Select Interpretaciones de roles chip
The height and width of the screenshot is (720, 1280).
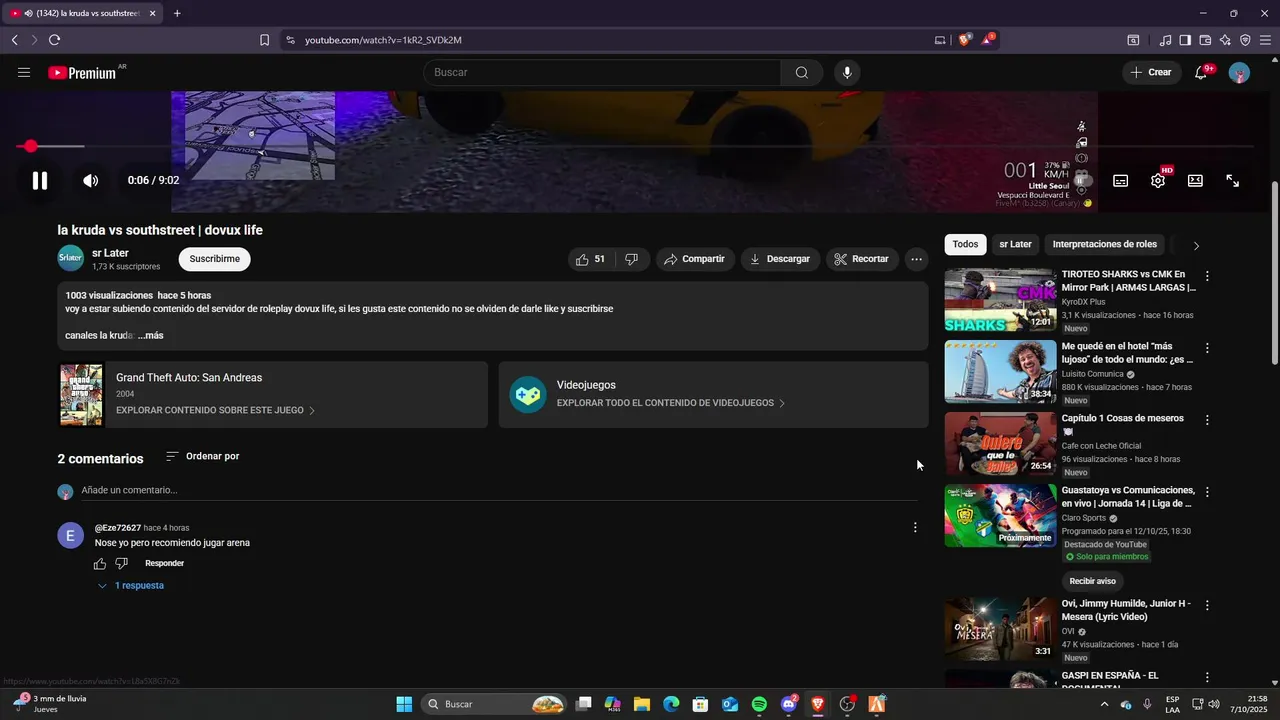(x=1104, y=244)
